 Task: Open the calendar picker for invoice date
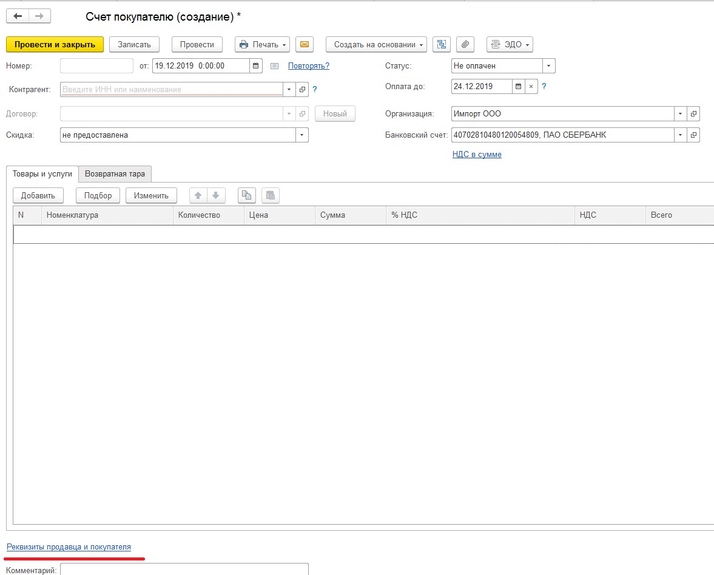coord(257,66)
